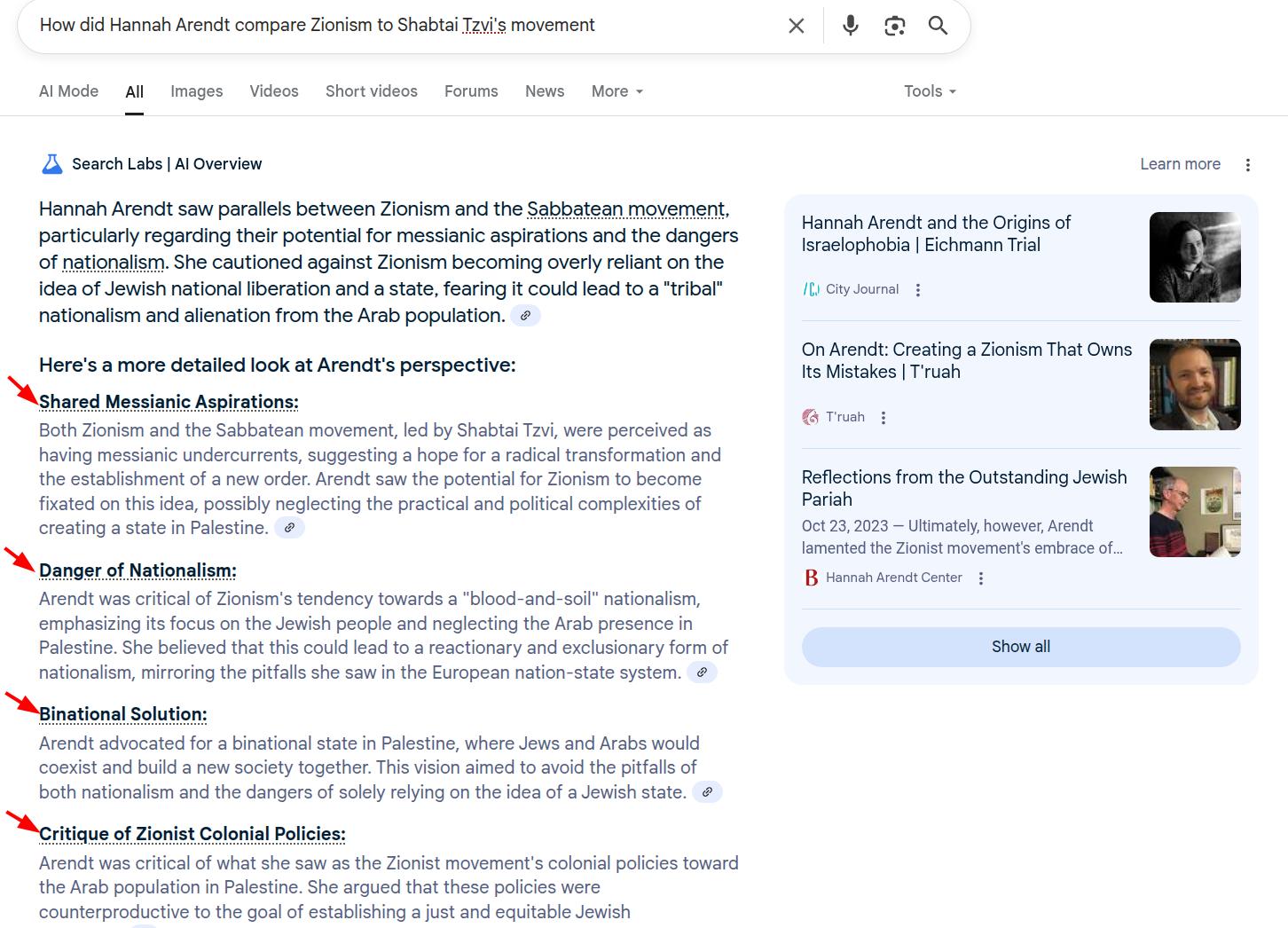Click the Learn more link
1288x928 pixels.
[x=1180, y=164]
